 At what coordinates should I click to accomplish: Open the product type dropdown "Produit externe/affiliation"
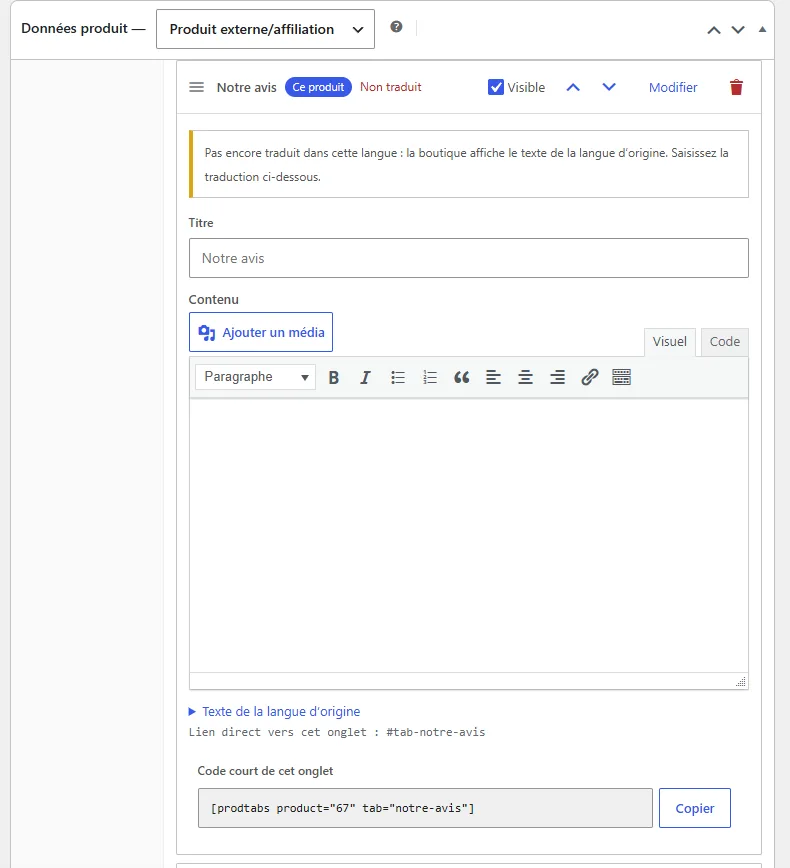coord(265,29)
